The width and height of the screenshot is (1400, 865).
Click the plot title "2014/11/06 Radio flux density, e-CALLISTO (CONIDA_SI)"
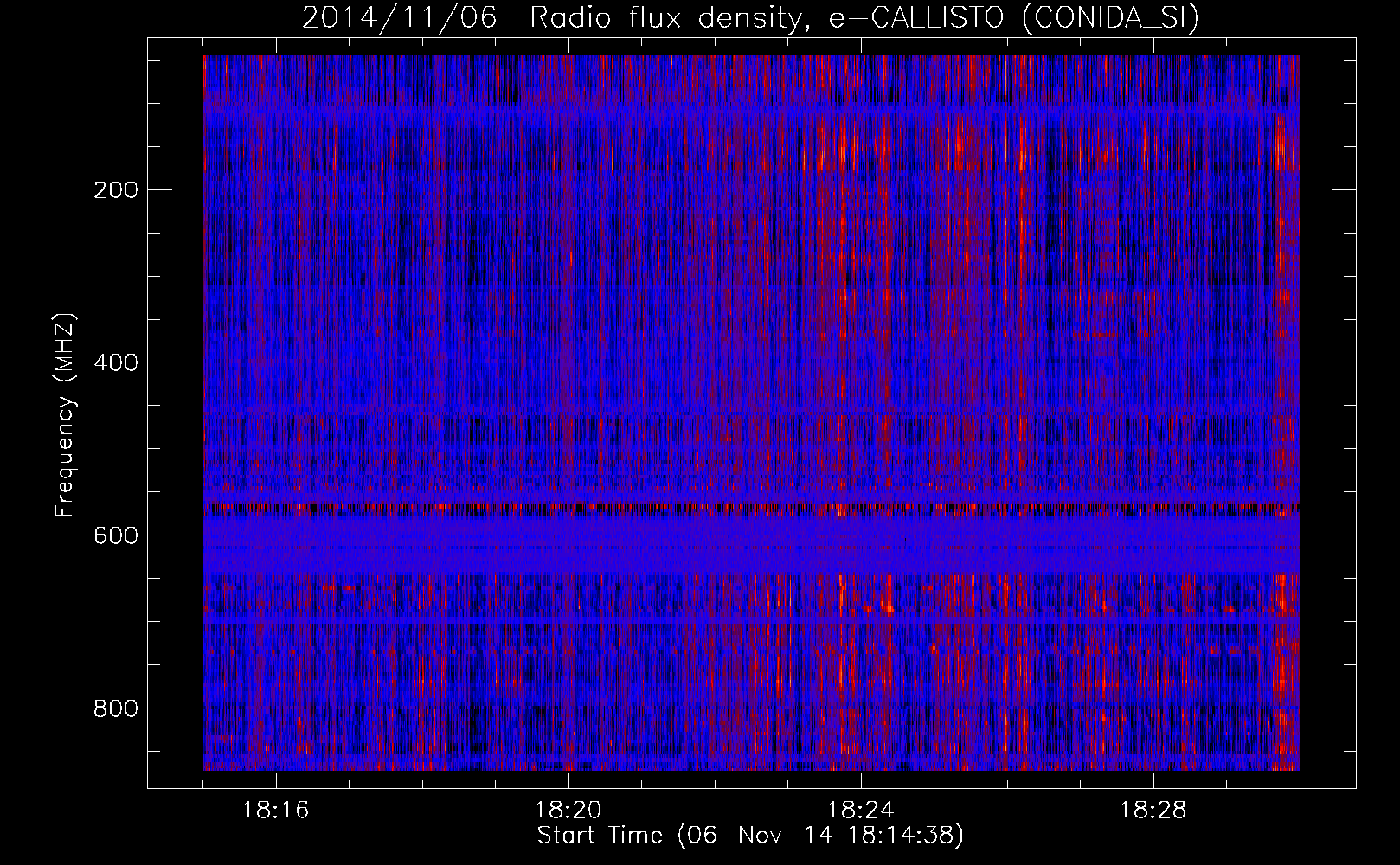[x=750, y=17]
